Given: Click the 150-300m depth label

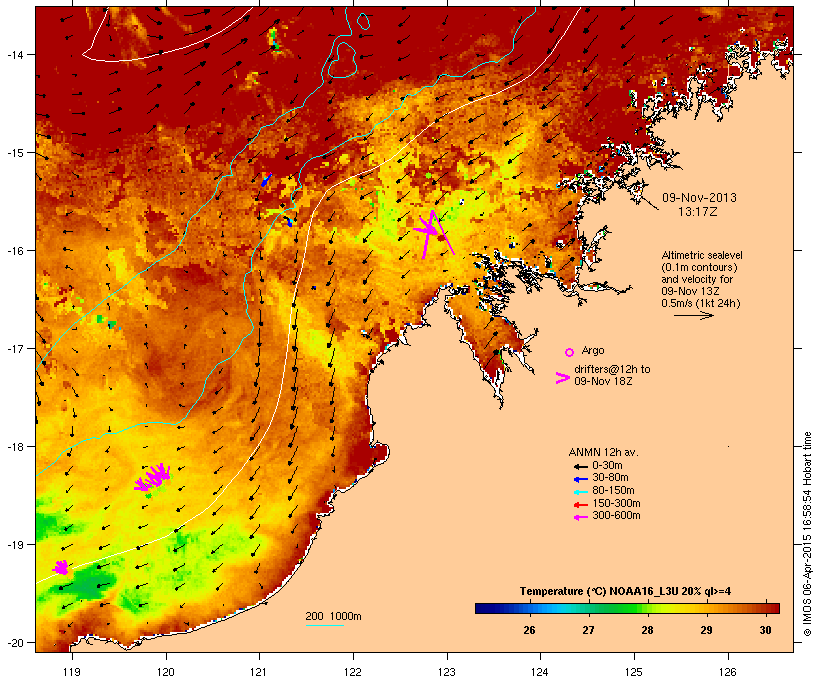Looking at the screenshot, I should (616, 503).
